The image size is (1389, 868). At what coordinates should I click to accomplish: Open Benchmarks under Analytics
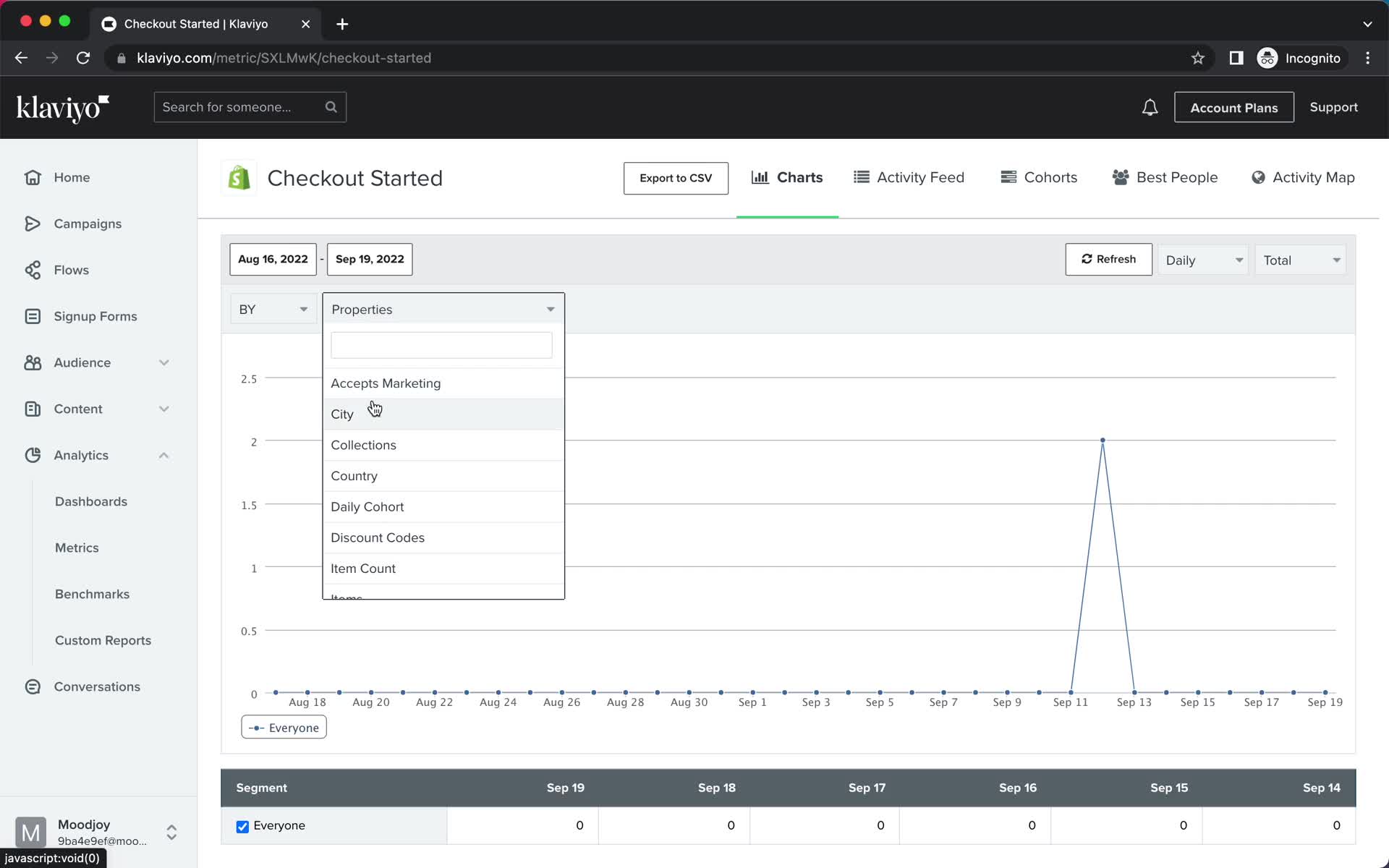point(93,594)
